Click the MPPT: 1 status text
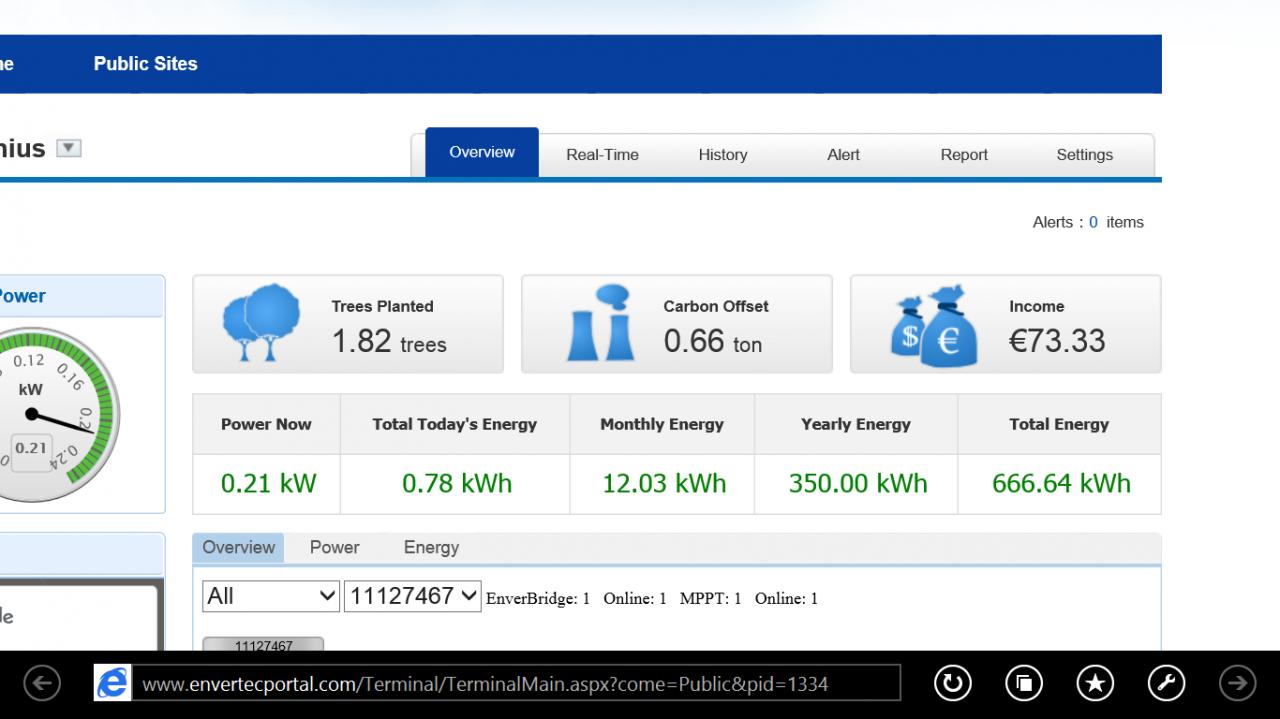 711,599
